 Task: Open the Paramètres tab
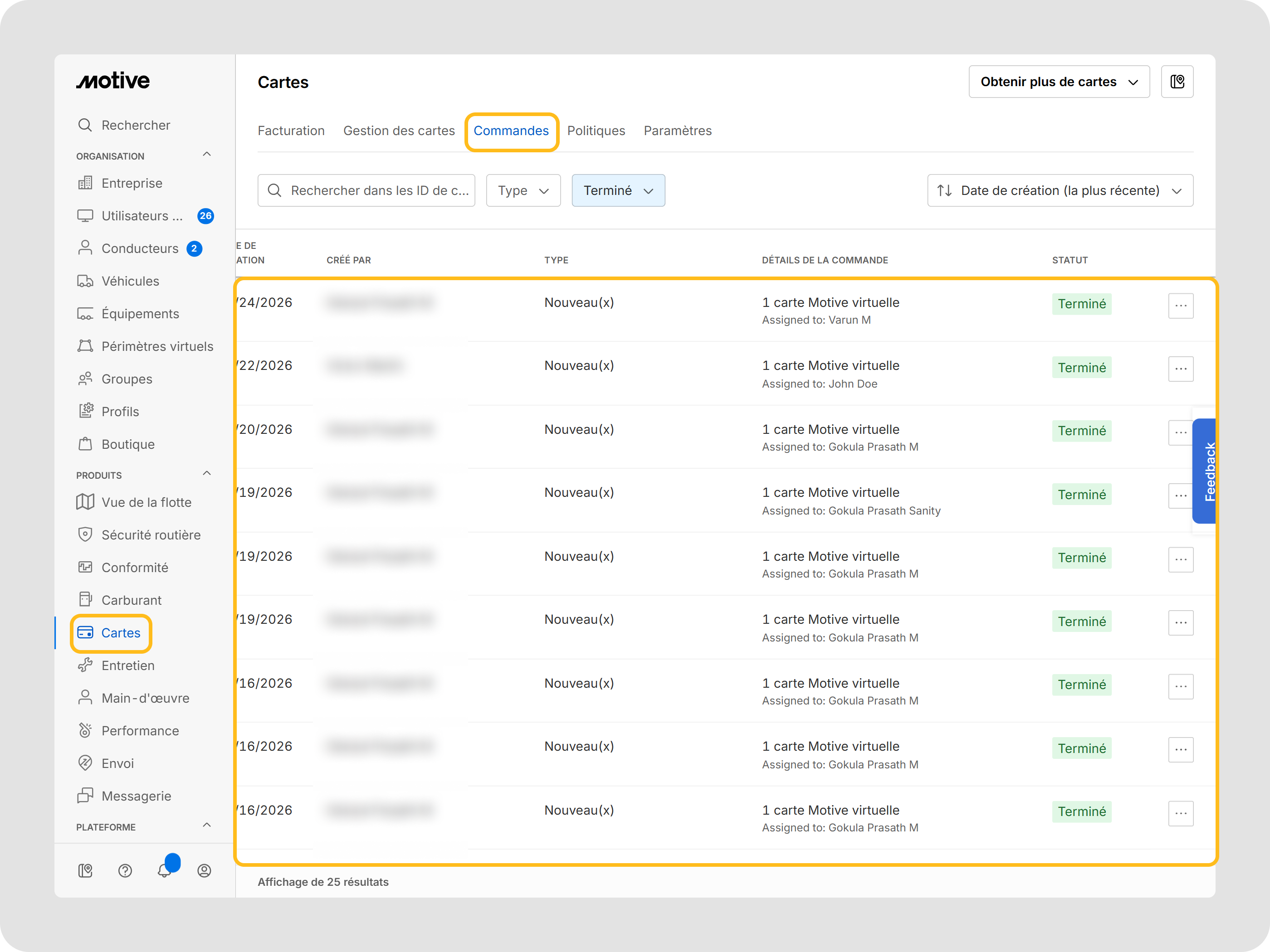click(x=678, y=131)
